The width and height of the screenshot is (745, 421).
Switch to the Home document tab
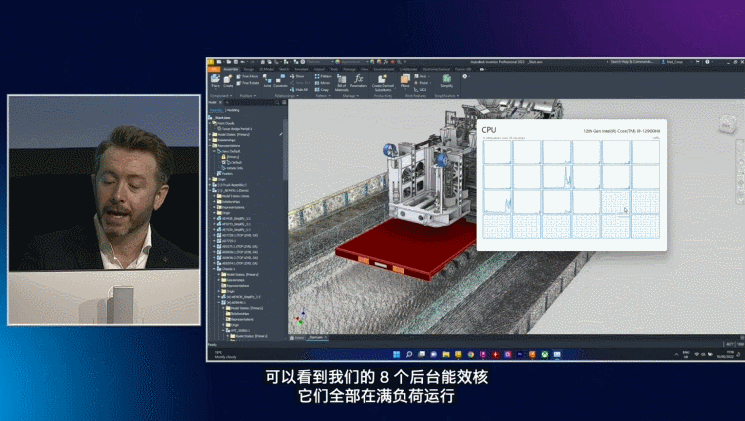[297, 337]
